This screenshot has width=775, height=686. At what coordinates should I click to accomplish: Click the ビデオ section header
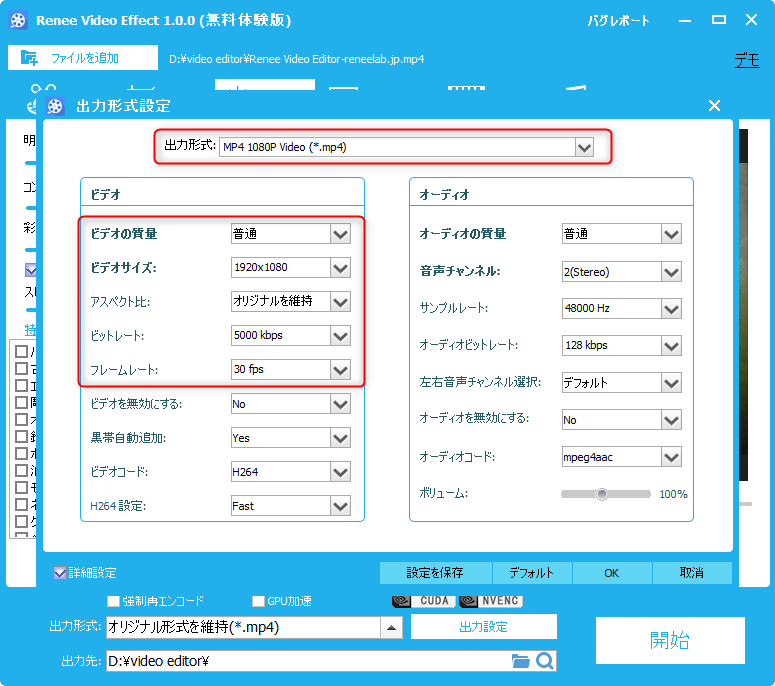click(x=105, y=194)
